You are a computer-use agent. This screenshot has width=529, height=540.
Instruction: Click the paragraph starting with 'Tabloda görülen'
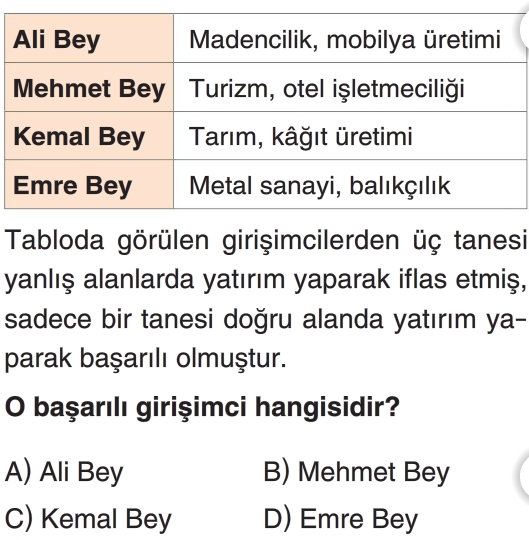266,300
